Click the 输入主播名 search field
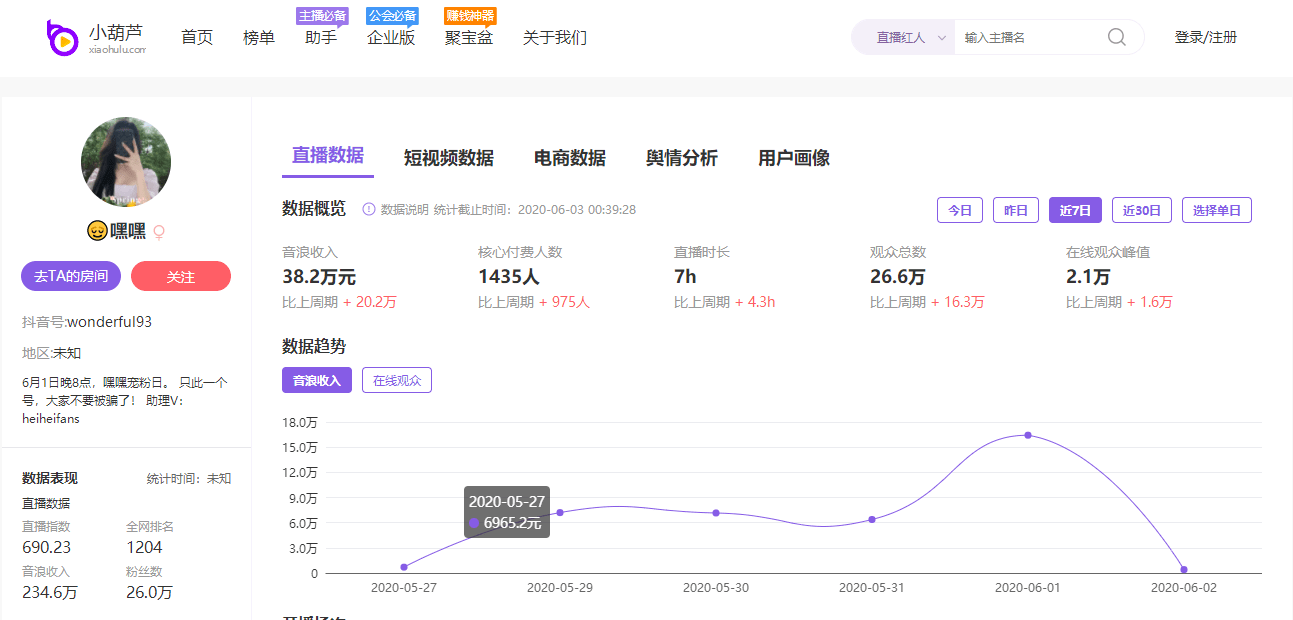 pos(1030,38)
